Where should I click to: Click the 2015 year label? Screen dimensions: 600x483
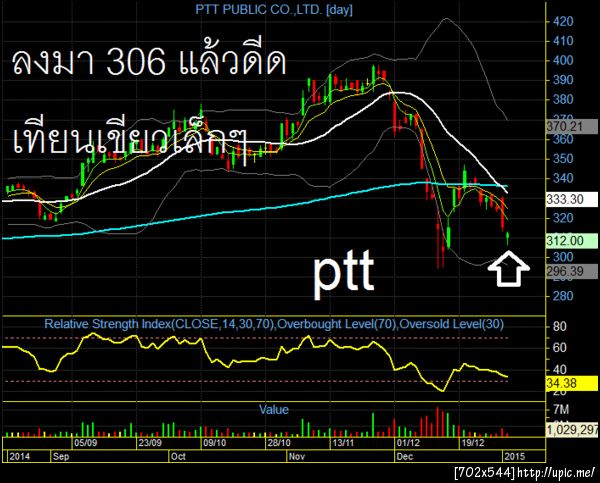click(515, 456)
